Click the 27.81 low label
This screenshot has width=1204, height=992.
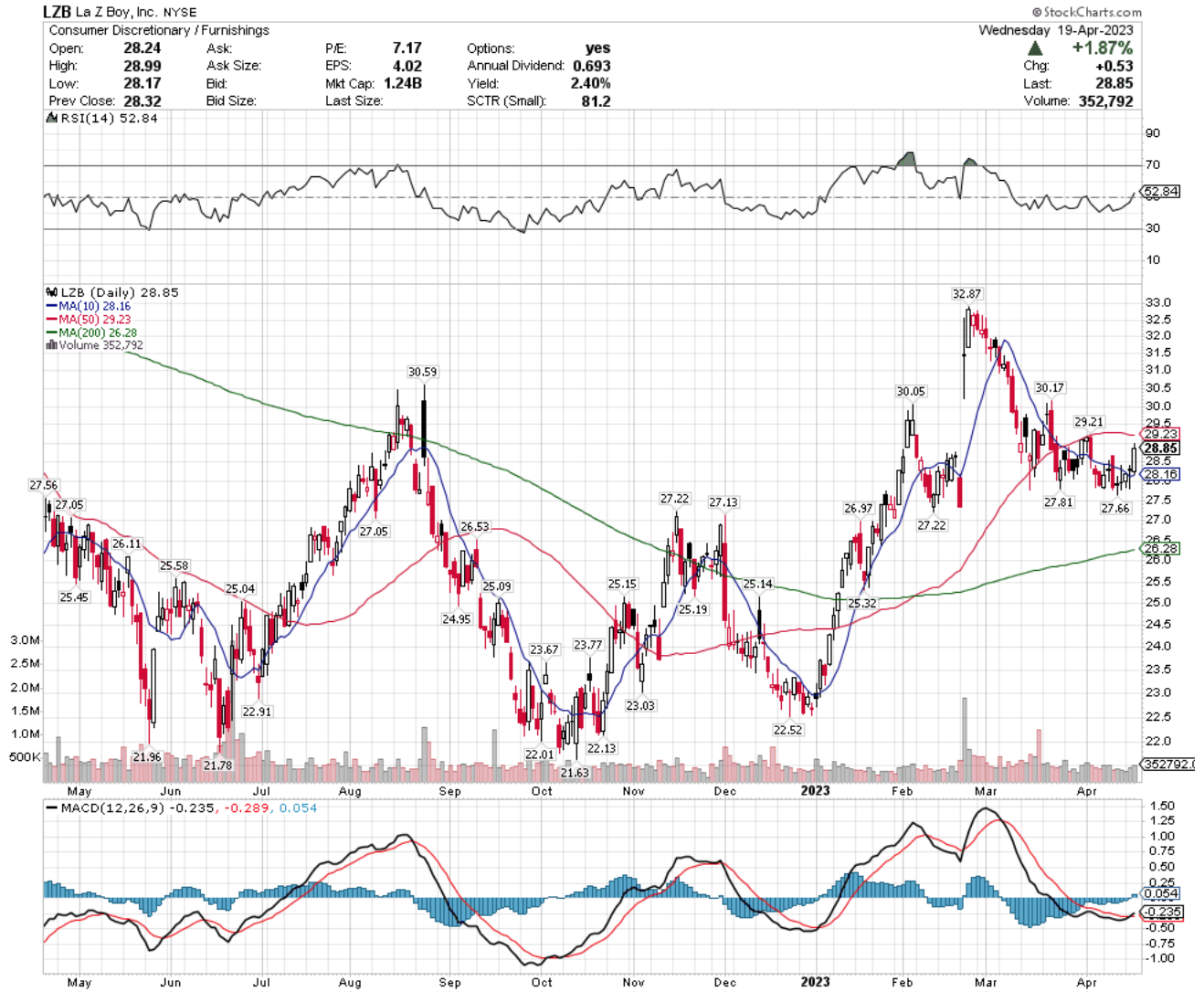click(x=1059, y=502)
